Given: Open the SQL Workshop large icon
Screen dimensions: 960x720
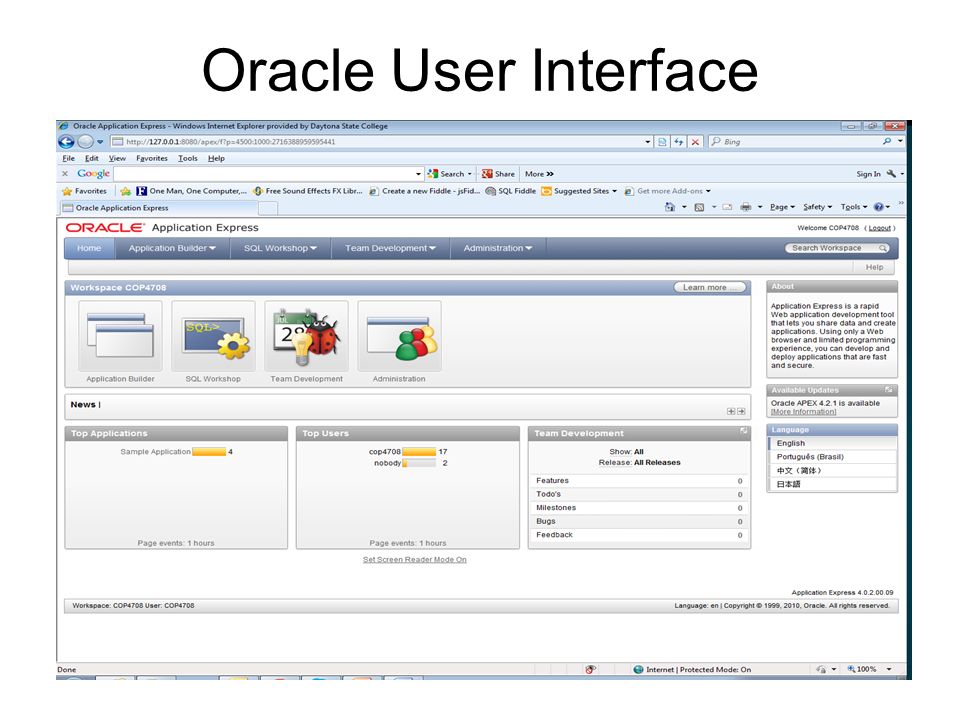Looking at the screenshot, I should [x=213, y=336].
